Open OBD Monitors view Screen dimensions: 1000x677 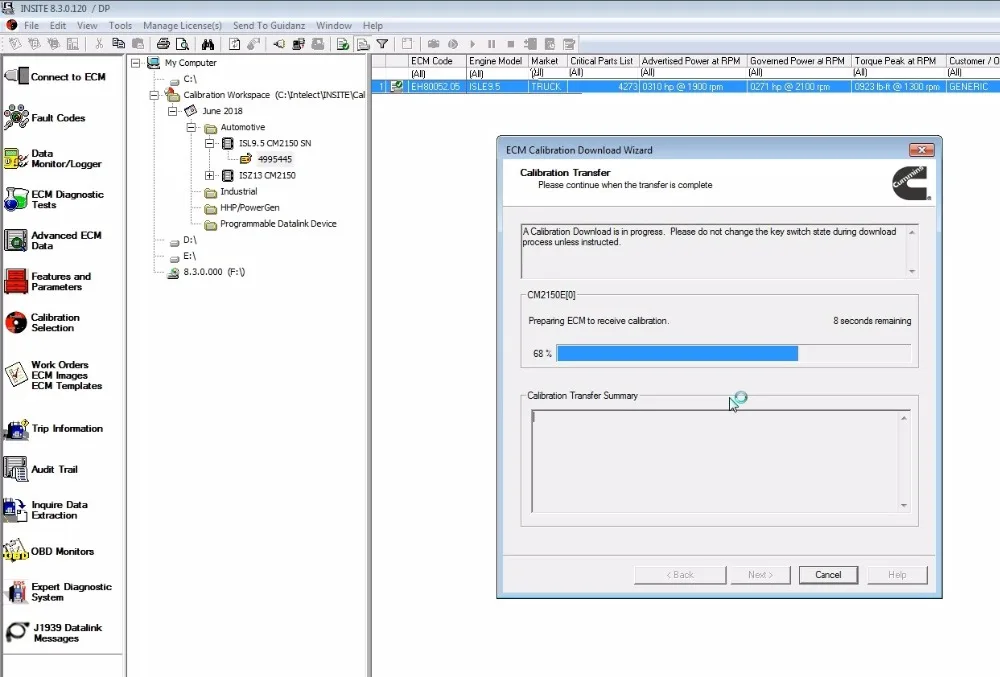click(x=49, y=551)
